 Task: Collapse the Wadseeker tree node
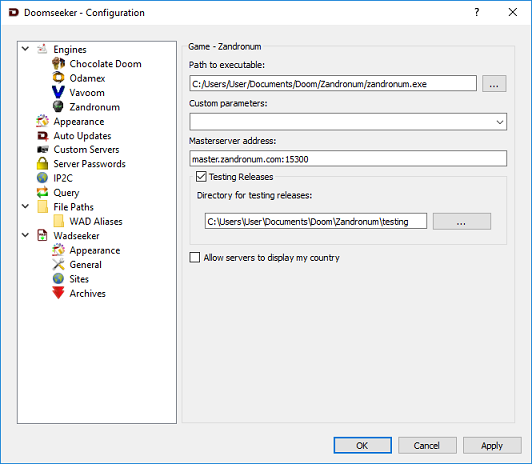tap(25, 235)
